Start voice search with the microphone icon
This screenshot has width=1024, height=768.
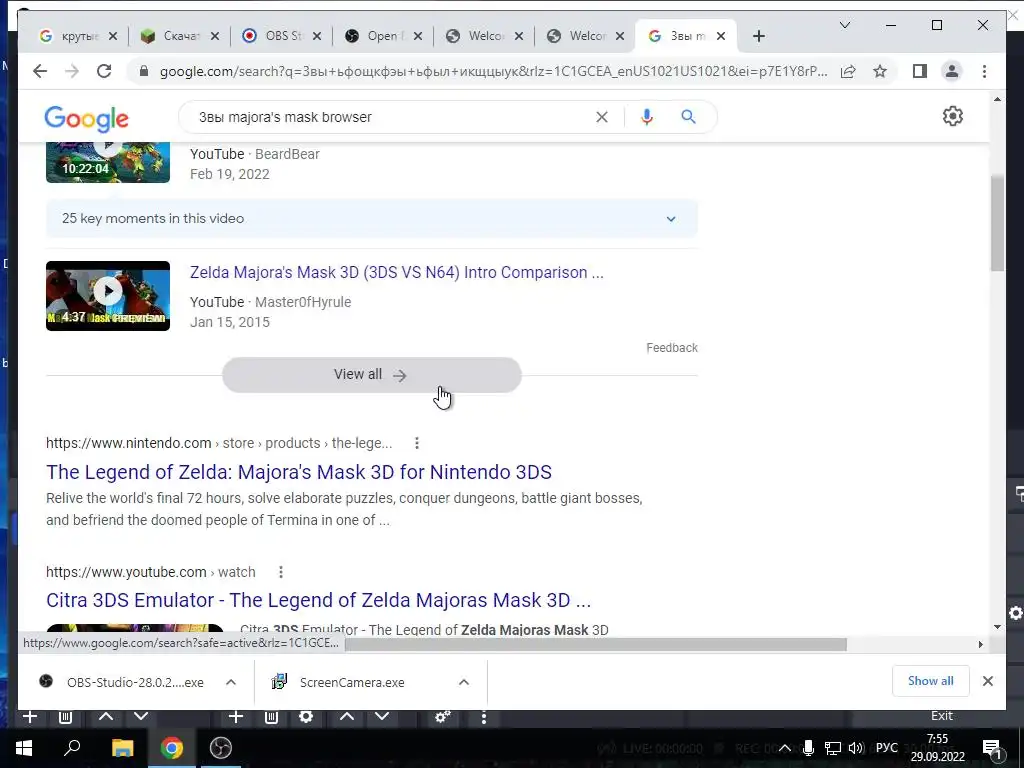(647, 117)
